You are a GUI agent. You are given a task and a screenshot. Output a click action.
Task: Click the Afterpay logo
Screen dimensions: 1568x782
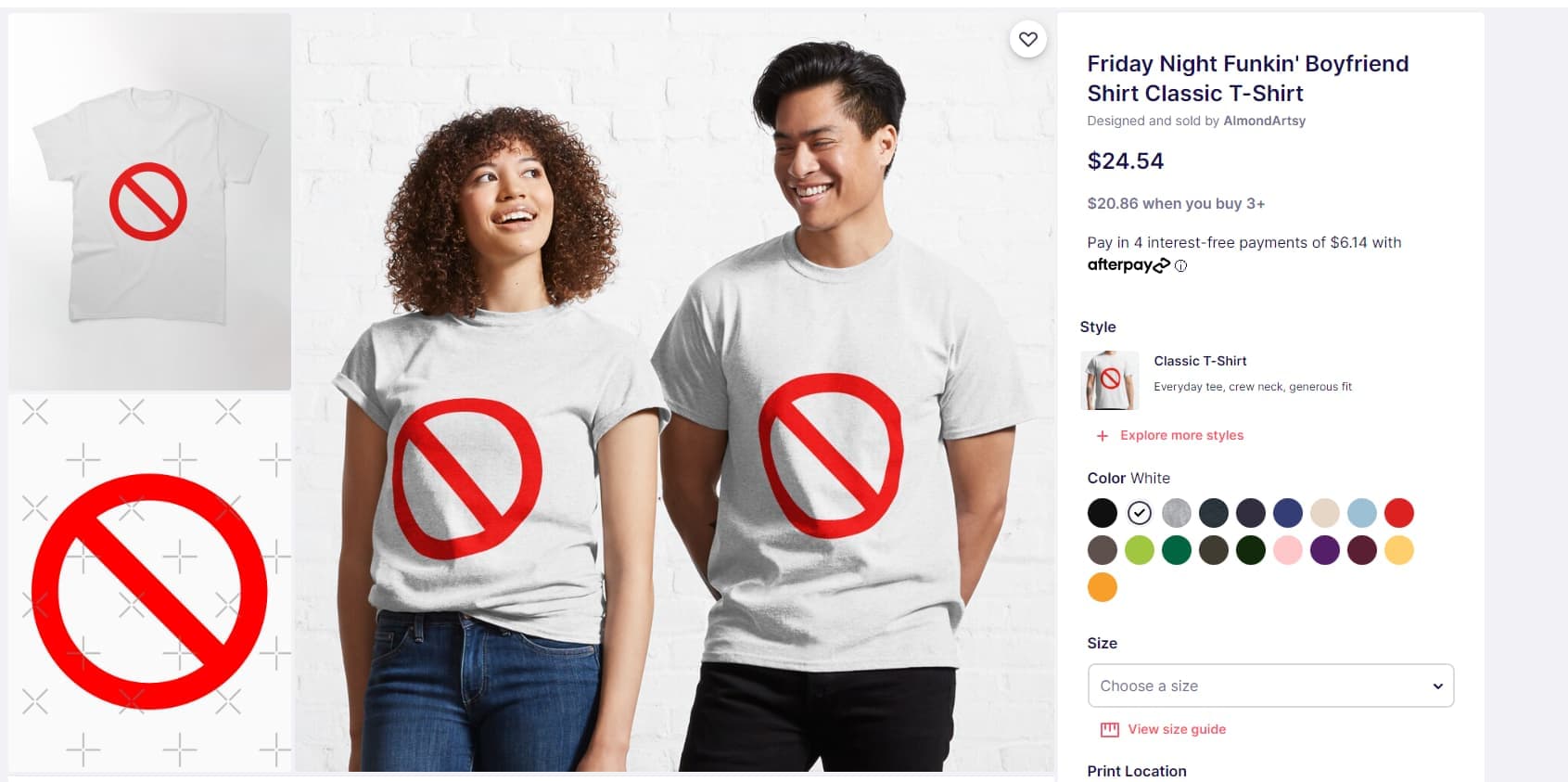[1128, 265]
